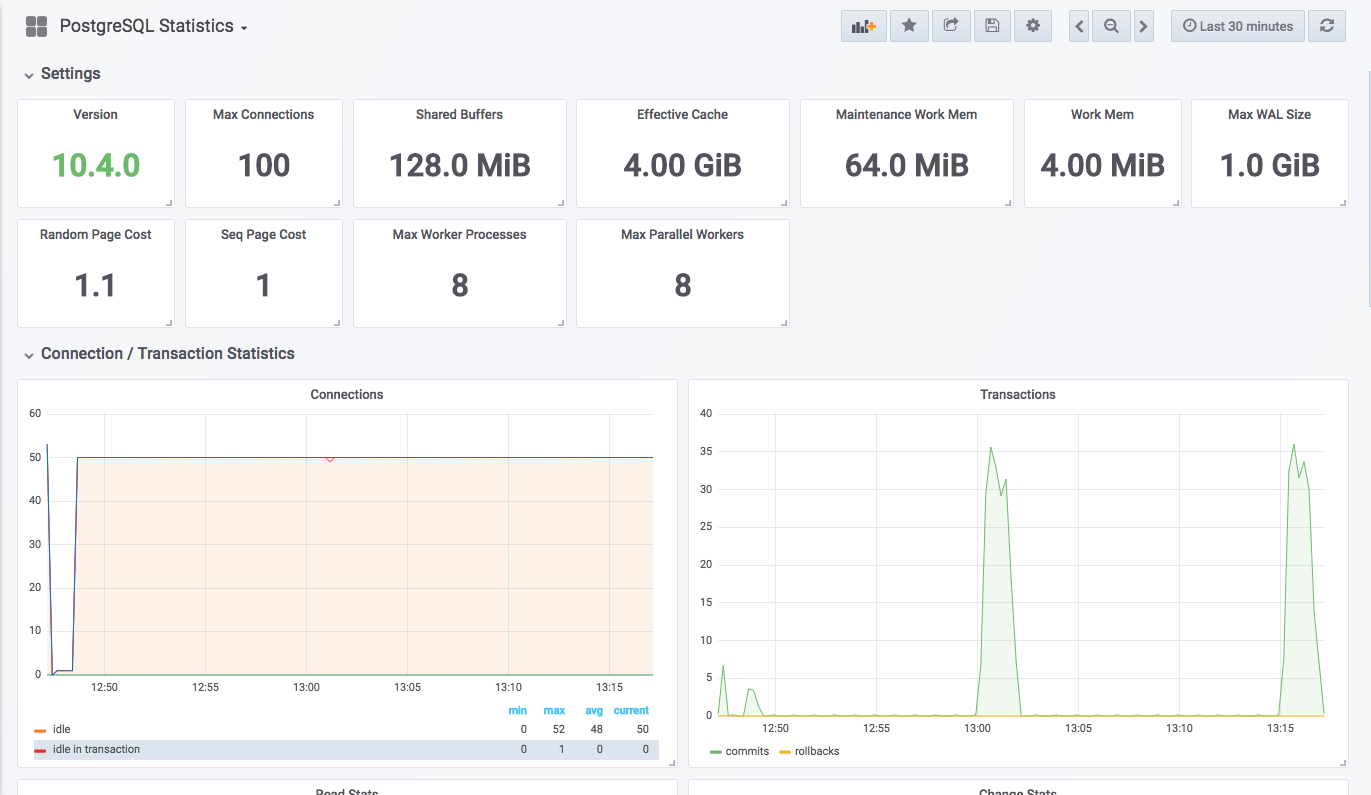Open dashboard settings gear
Screen dimensions: 1371x795
point(1033,26)
